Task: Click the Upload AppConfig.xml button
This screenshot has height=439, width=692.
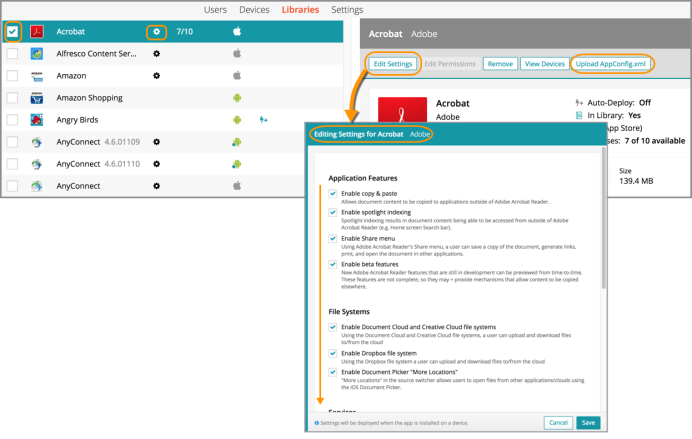Action: (611, 64)
